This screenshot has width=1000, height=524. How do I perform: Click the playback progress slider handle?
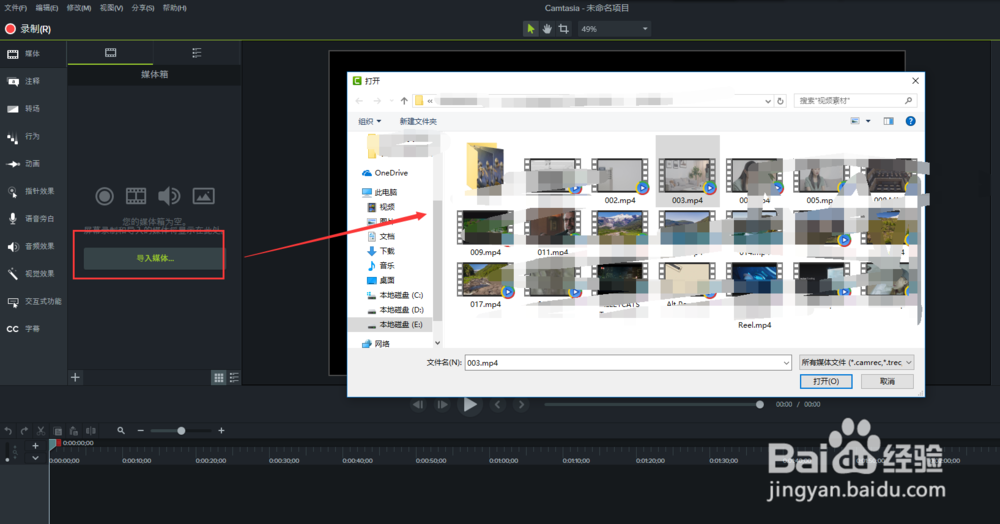point(760,405)
